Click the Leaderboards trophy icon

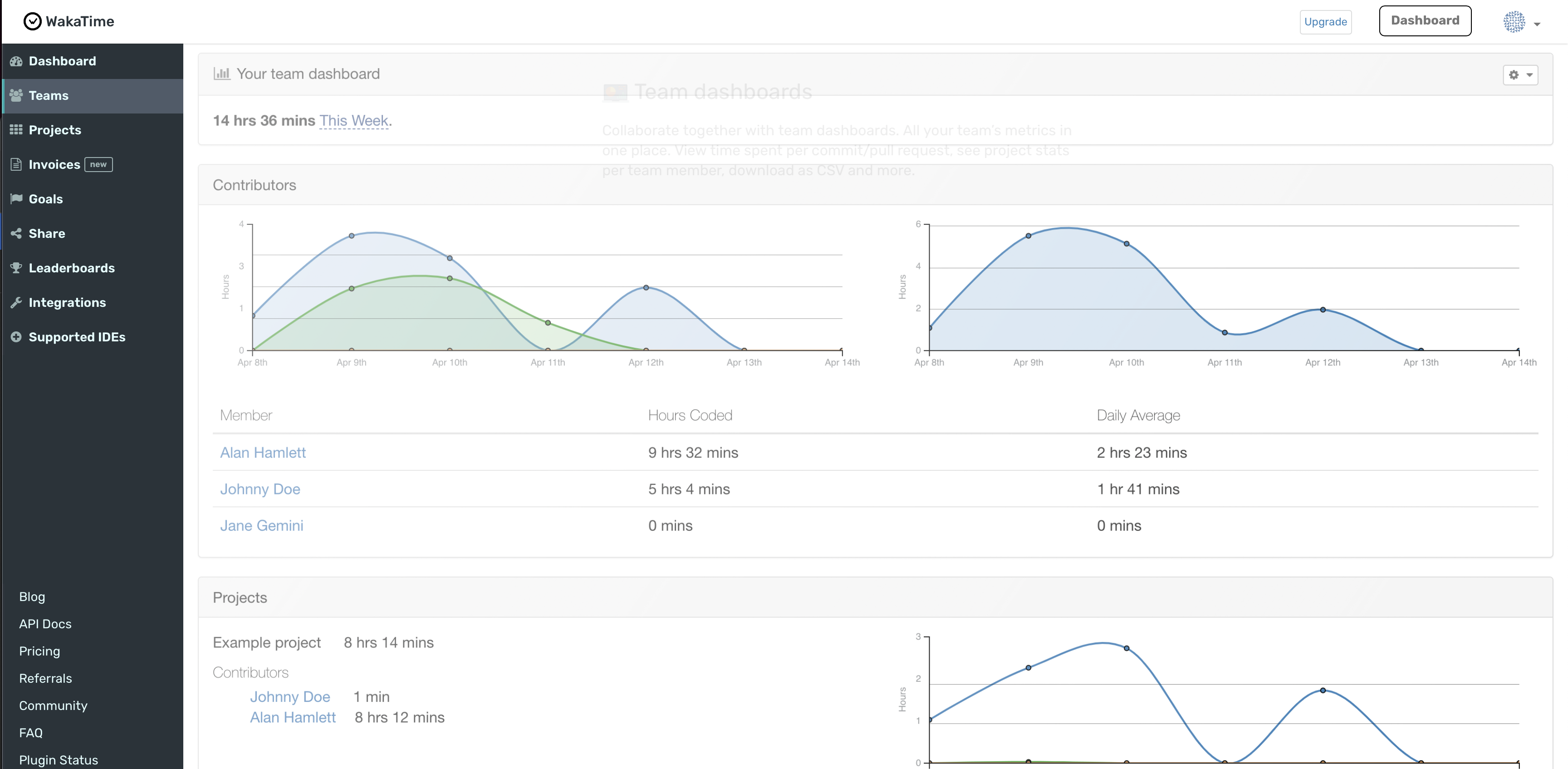coord(16,268)
